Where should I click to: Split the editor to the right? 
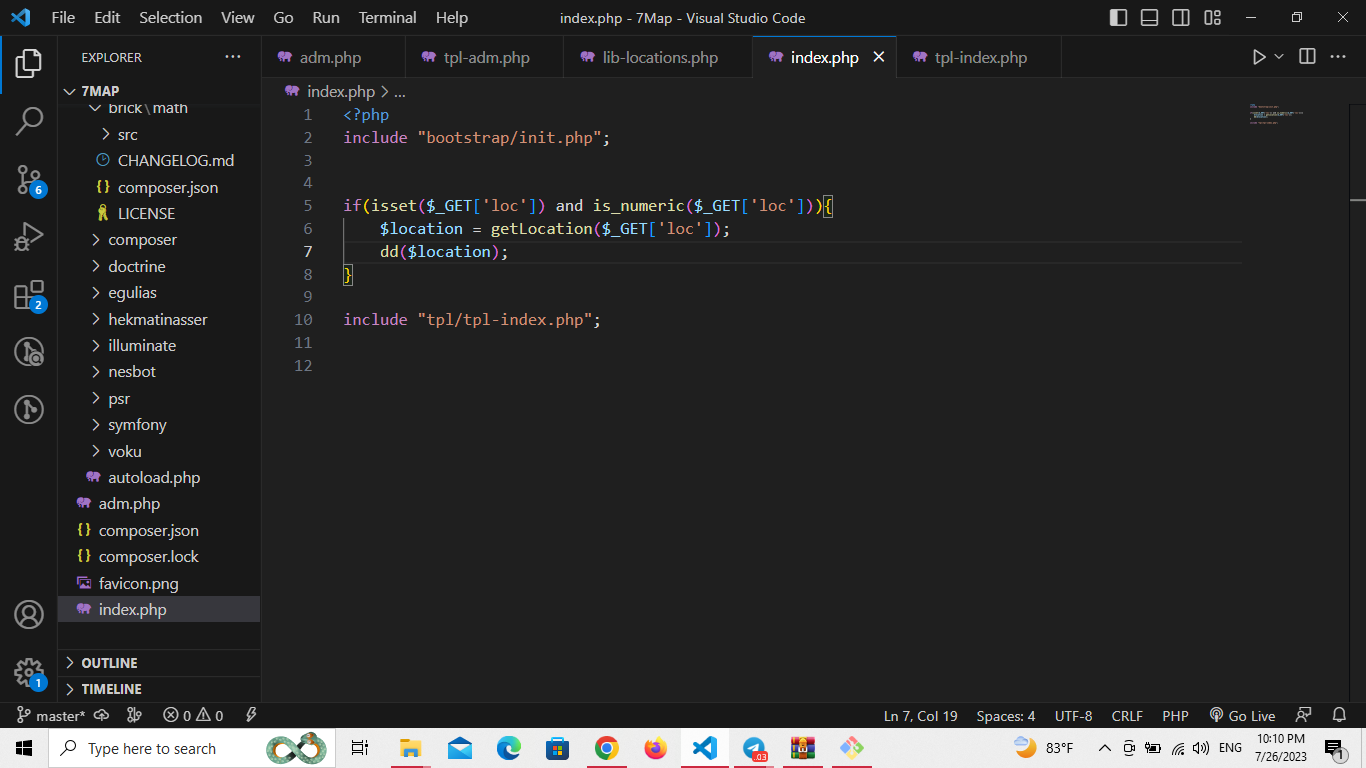click(1307, 57)
